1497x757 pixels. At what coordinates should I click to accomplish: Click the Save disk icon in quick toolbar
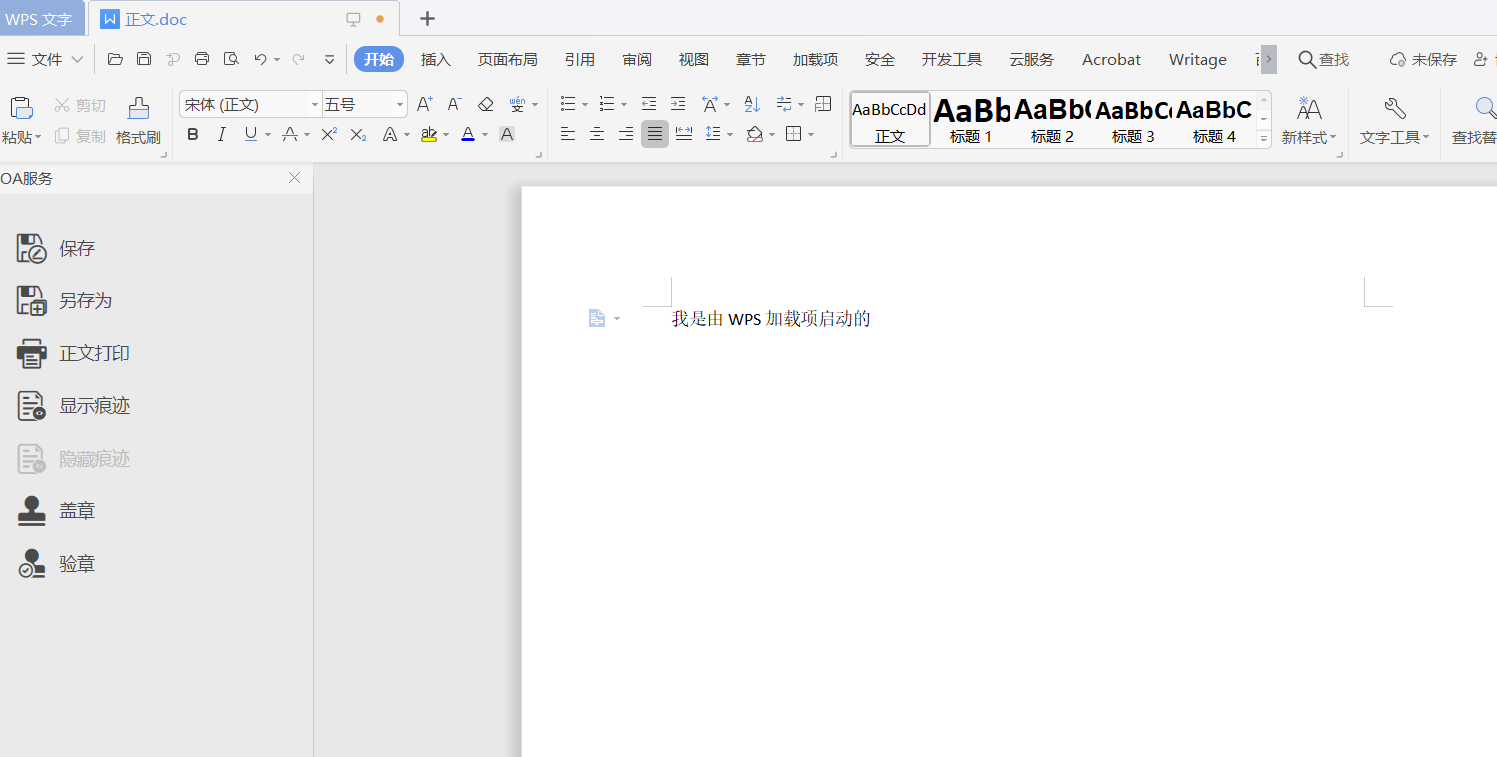pos(144,59)
